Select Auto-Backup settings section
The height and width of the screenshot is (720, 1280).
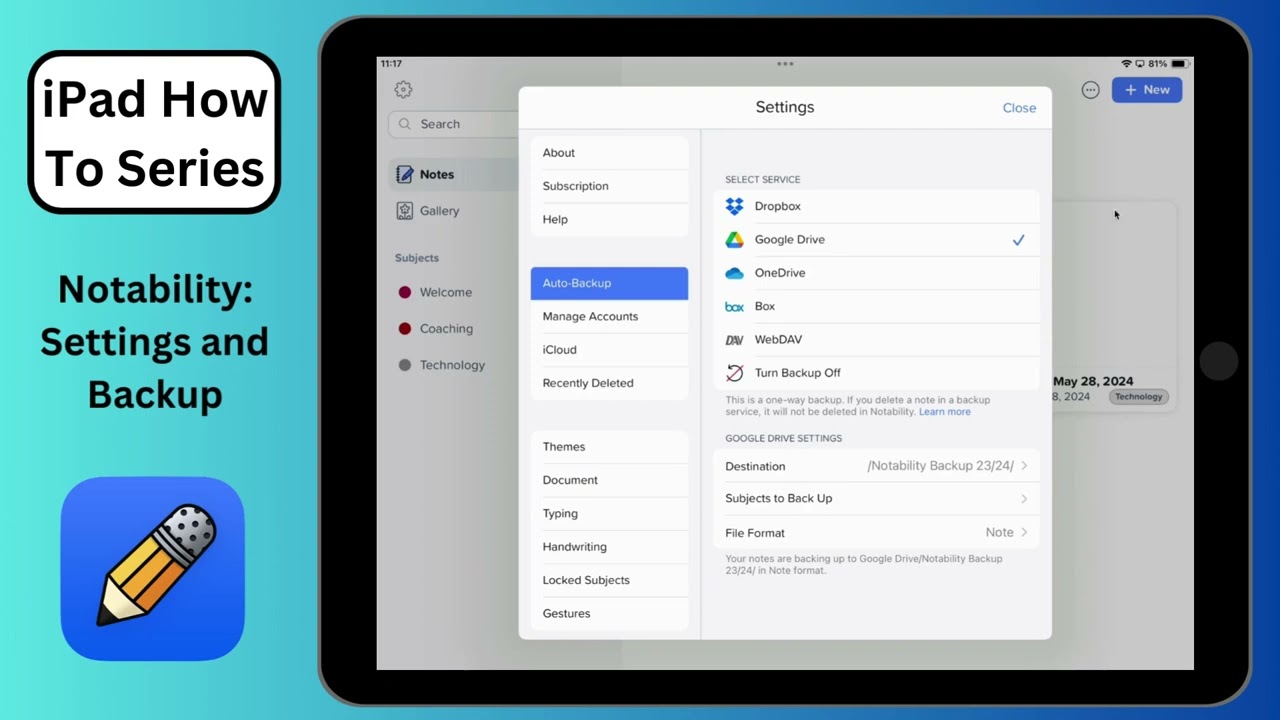pos(609,283)
